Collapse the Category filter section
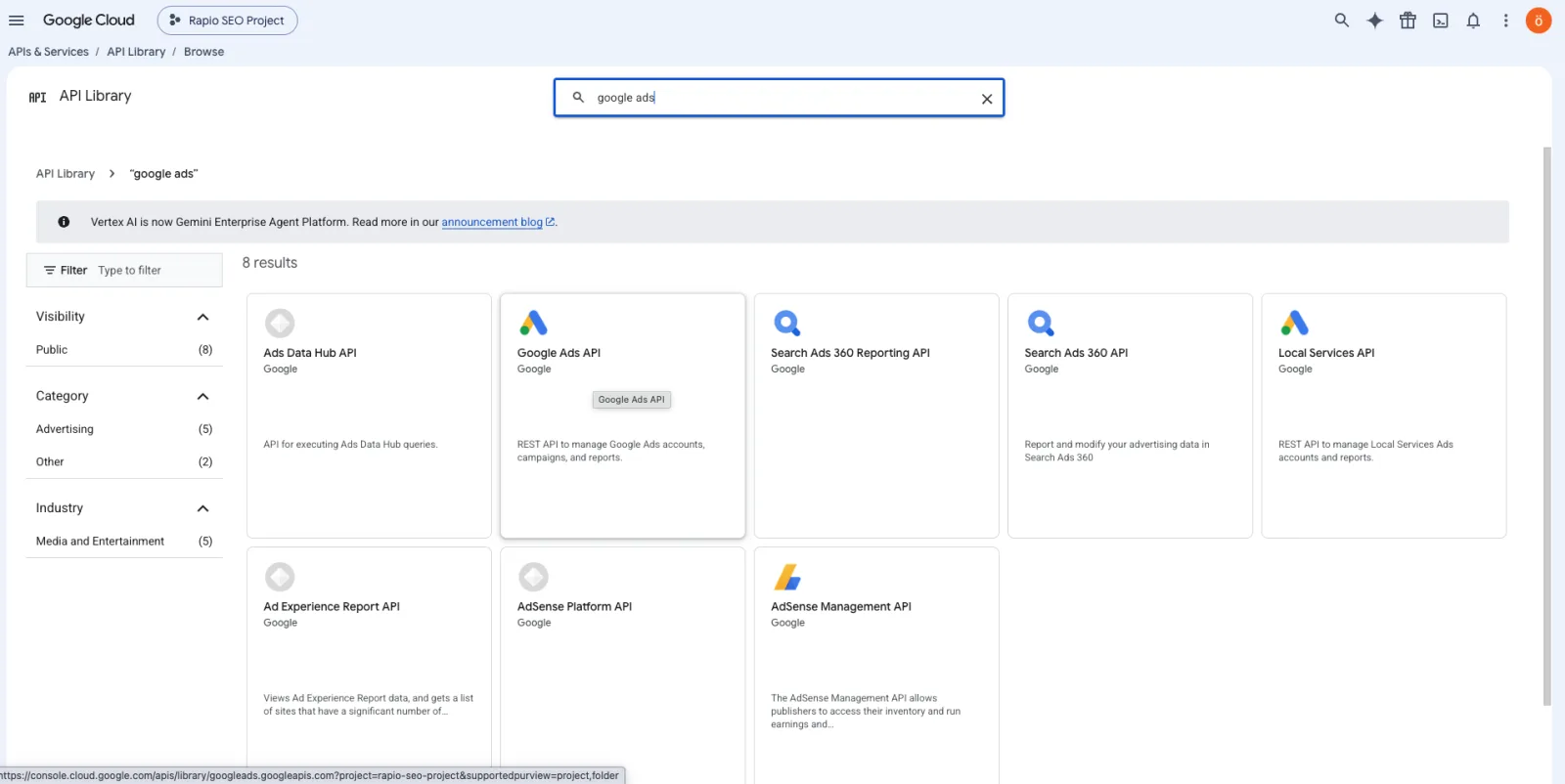Viewport: 1565px width, 784px height. pyautogui.click(x=202, y=396)
